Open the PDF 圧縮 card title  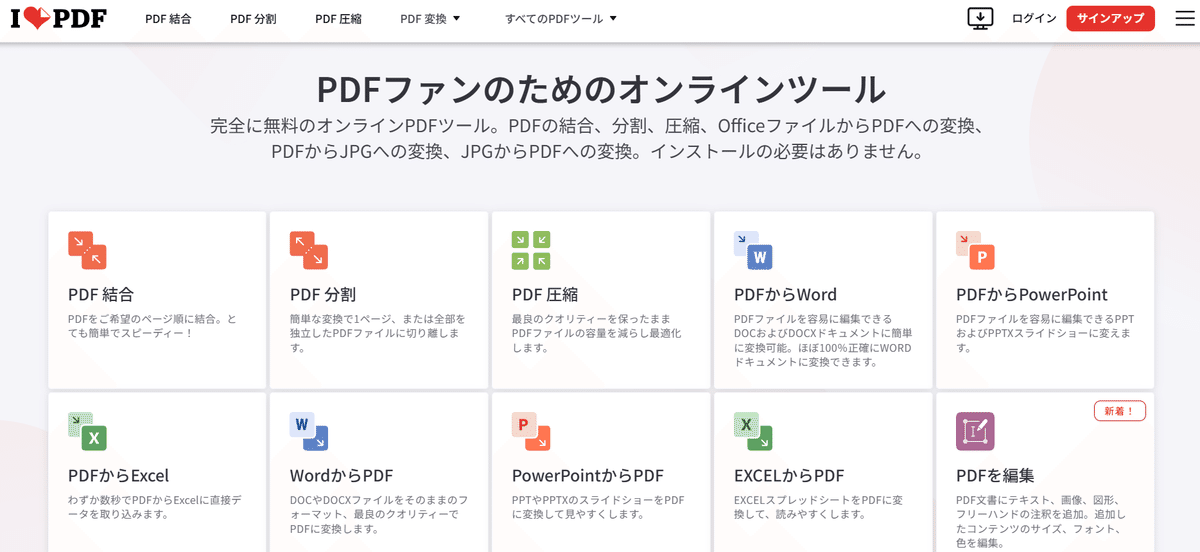coord(545,295)
